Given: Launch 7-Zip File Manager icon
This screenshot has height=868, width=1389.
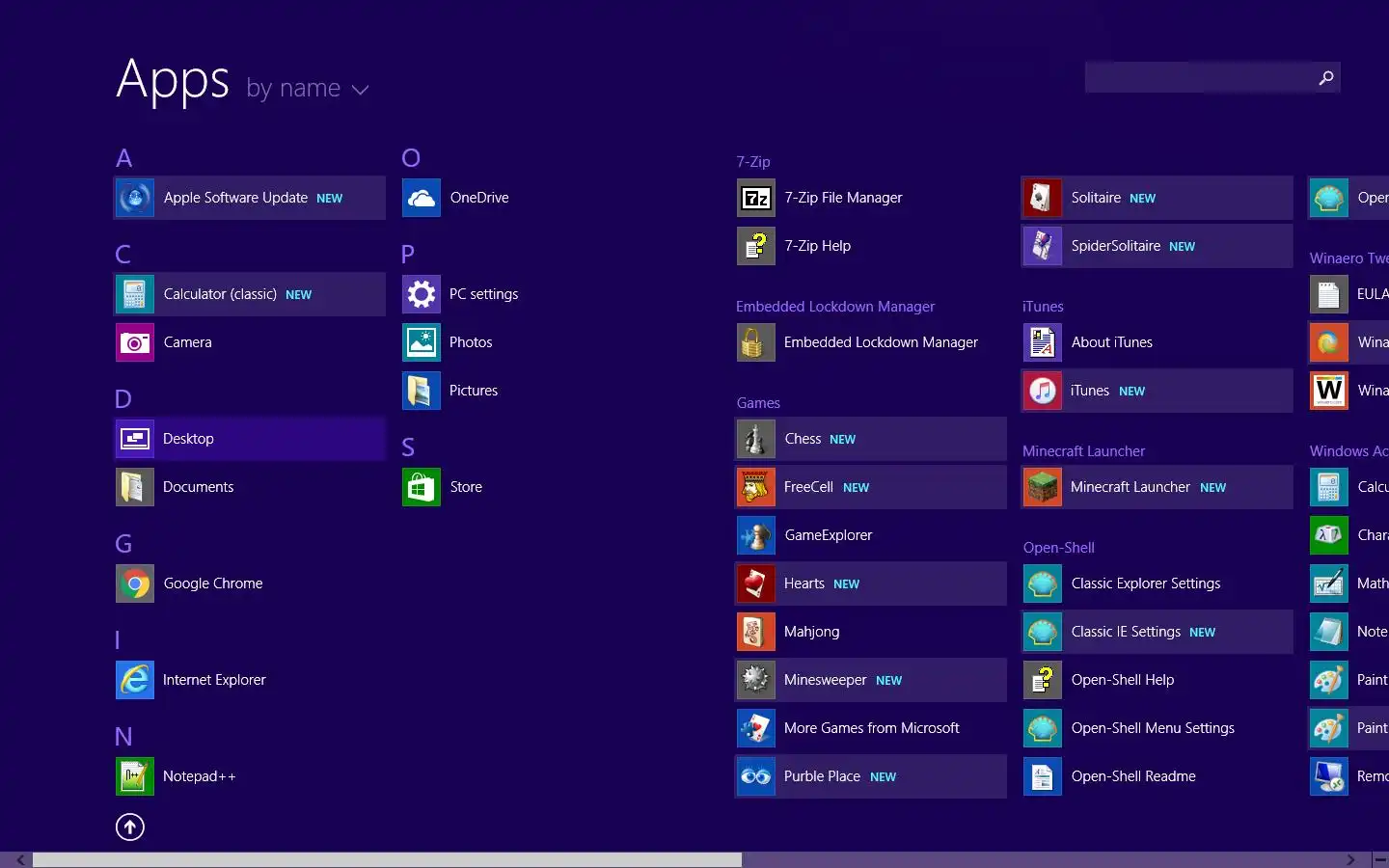Looking at the screenshot, I should [x=756, y=198].
